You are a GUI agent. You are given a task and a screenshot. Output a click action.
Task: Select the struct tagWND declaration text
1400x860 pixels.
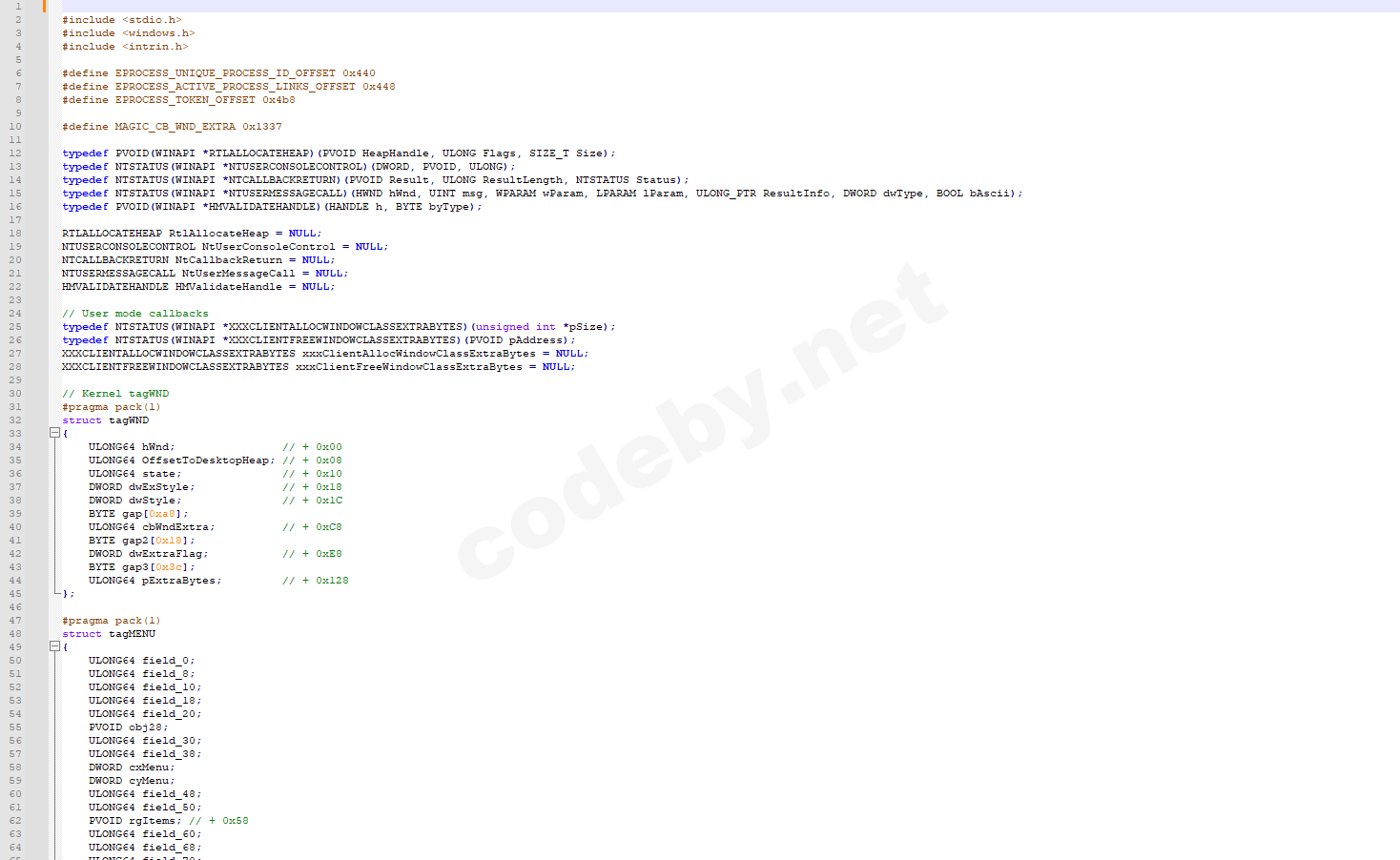click(107, 420)
